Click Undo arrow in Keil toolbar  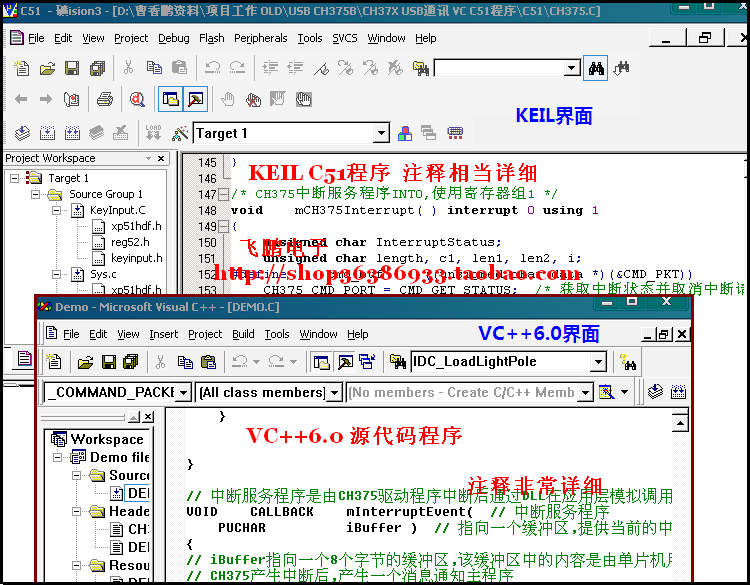coord(212,68)
